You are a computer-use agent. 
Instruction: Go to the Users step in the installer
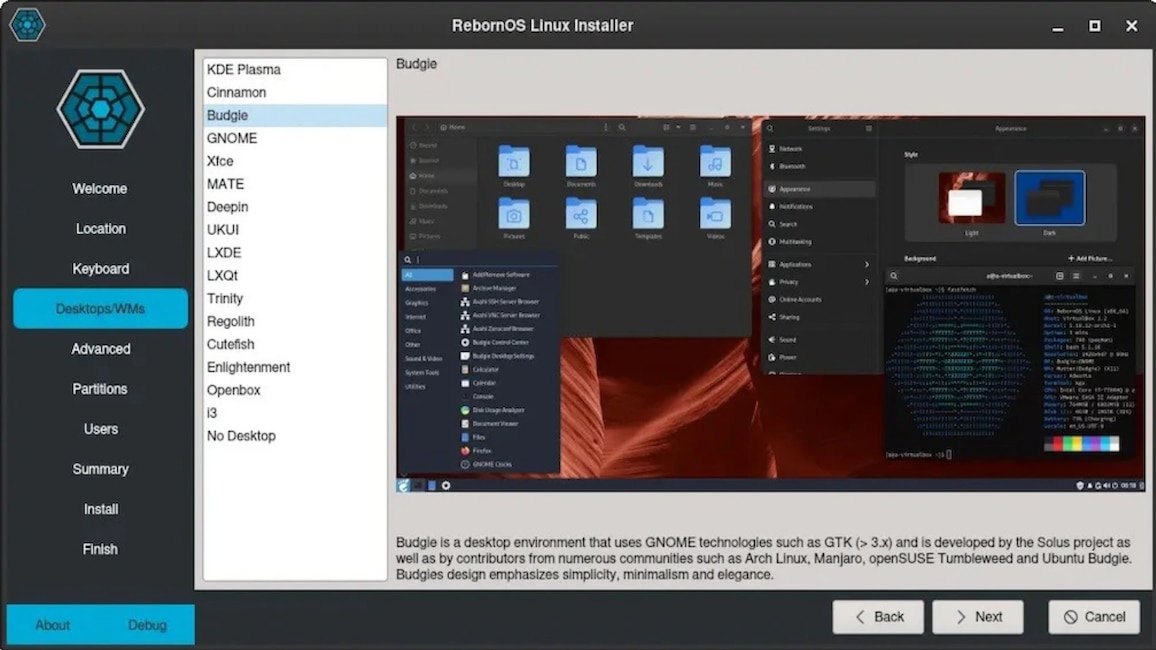coord(100,429)
